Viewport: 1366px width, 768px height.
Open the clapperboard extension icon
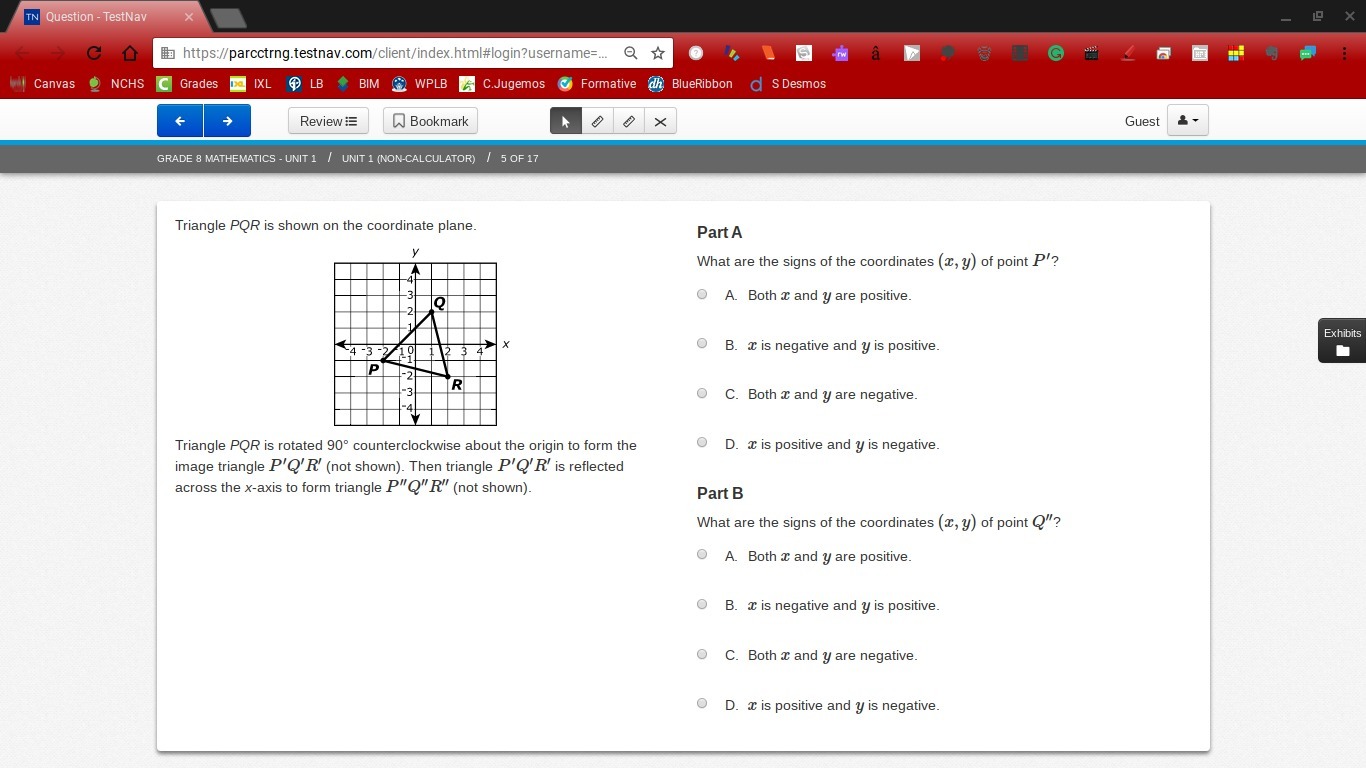pos(1092,53)
